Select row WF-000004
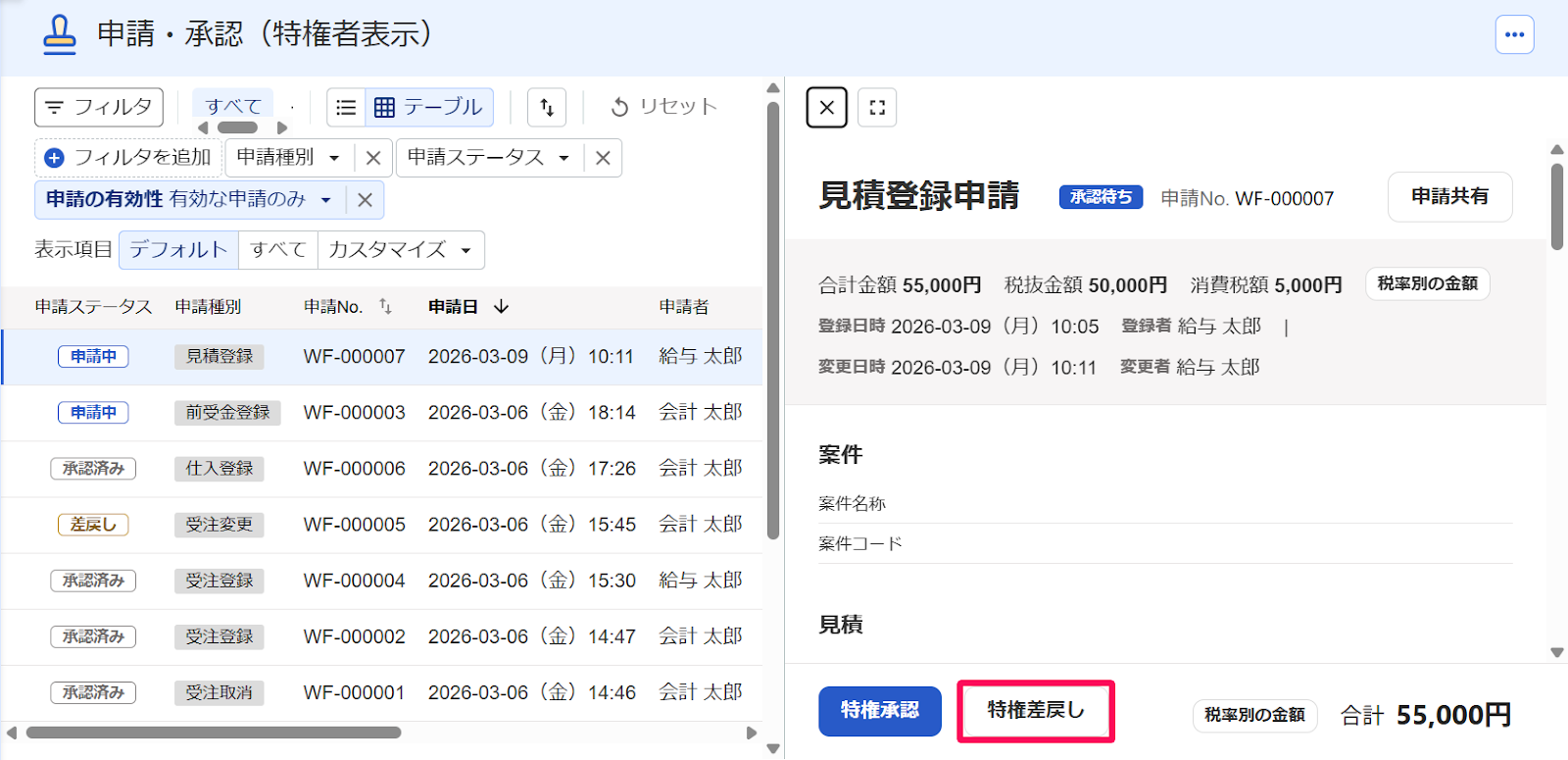Image resolution: width=1568 pixels, height=760 pixels. tap(382, 581)
